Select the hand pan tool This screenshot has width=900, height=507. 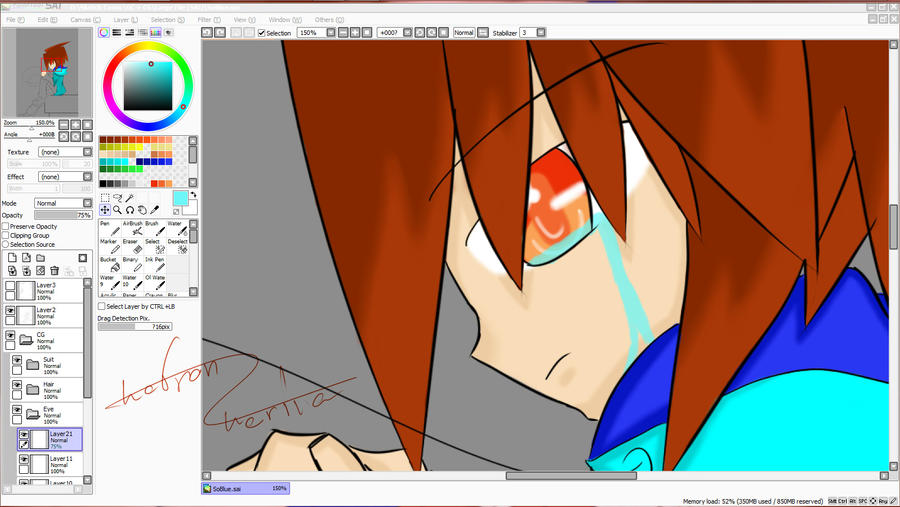[x=142, y=210]
